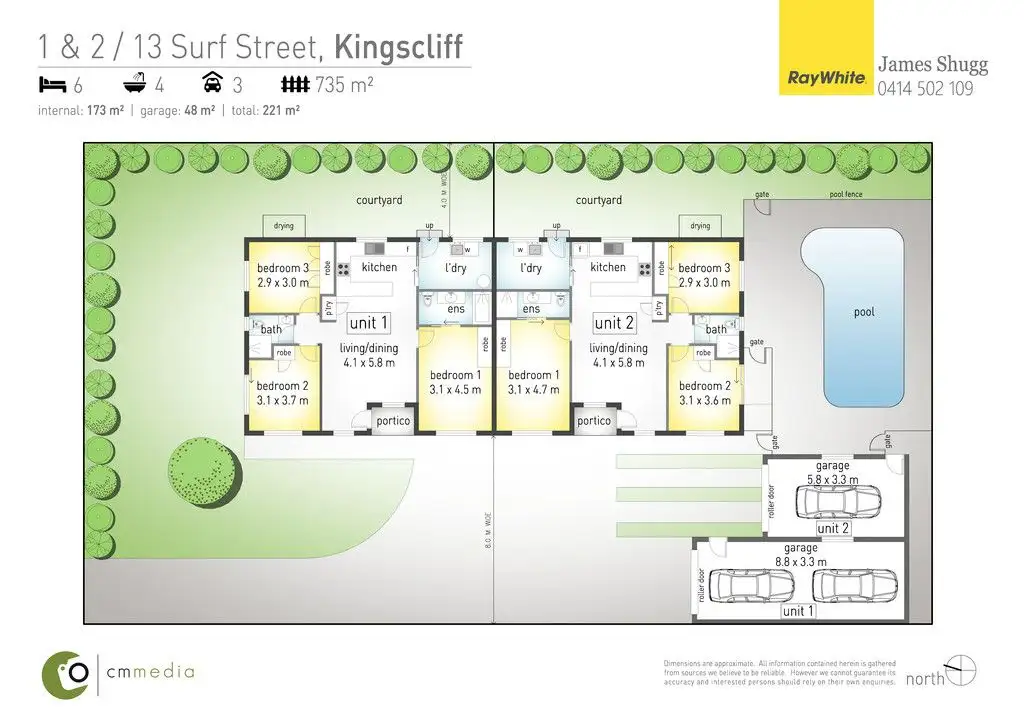Select the large round tree on the lawn

205,468
